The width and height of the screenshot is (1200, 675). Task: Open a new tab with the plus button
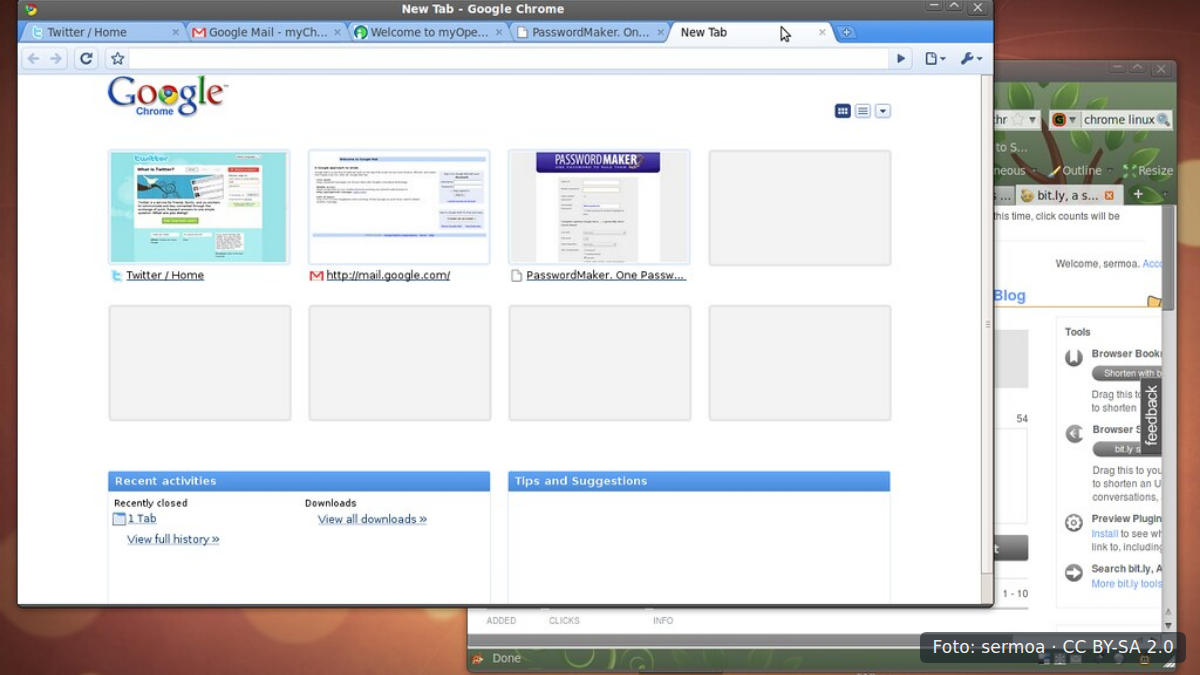(846, 32)
